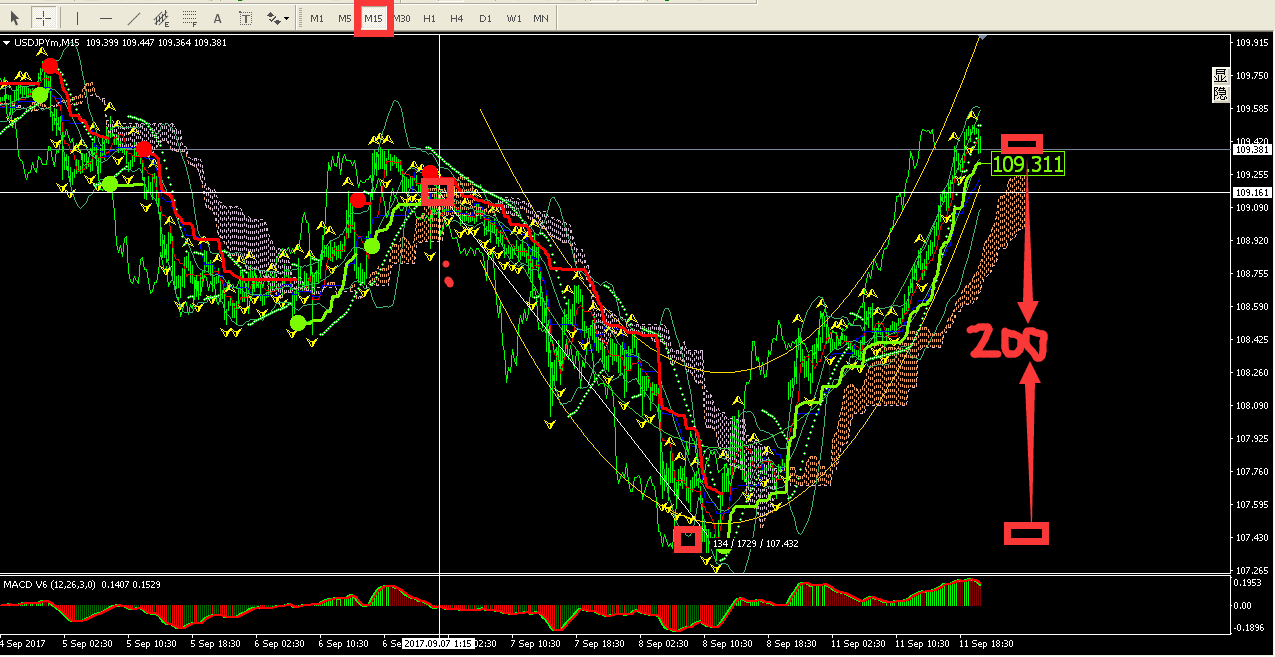This screenshot has width=1275, height=657.
Task: Select the trendline drawing tool
Action: point(134,18)
